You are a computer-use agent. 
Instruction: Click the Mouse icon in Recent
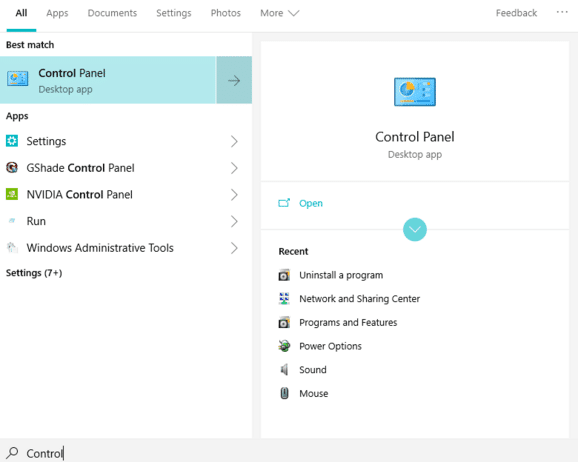coord(284,393)
